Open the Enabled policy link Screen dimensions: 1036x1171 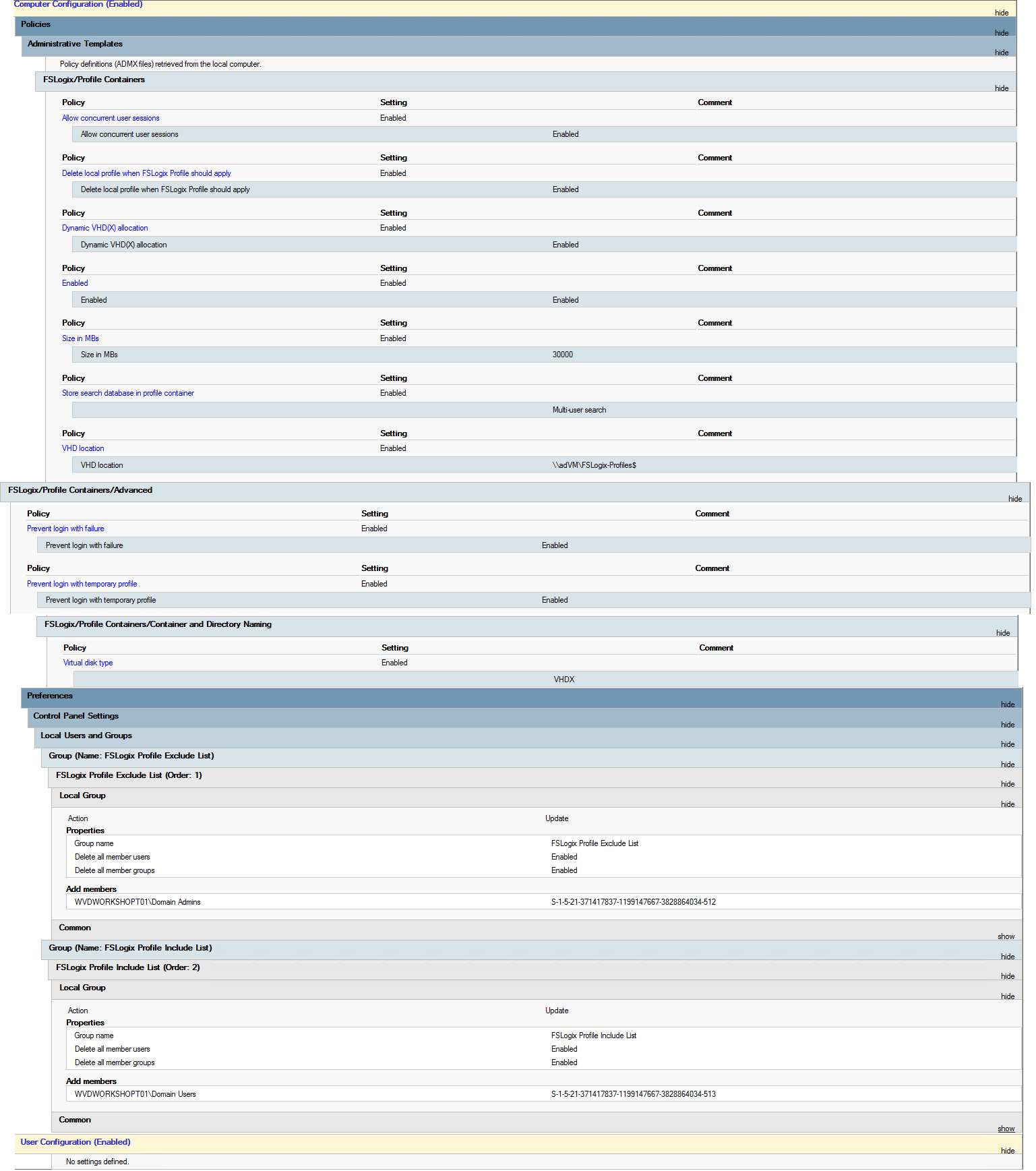click(75, 283)
